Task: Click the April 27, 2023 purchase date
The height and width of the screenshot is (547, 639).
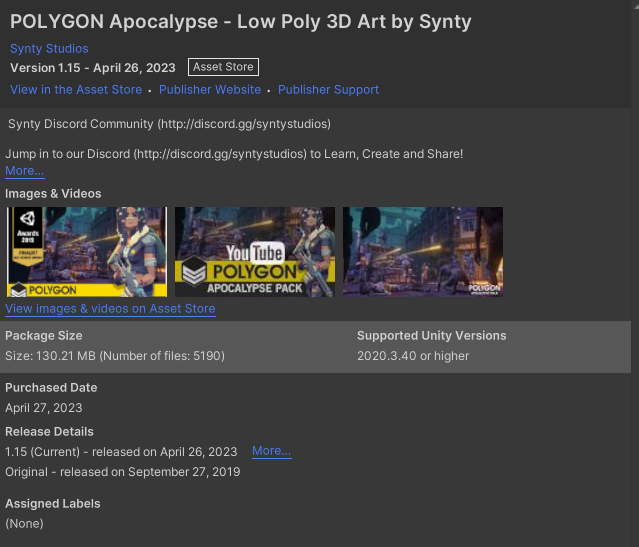Action: point(44,408)
